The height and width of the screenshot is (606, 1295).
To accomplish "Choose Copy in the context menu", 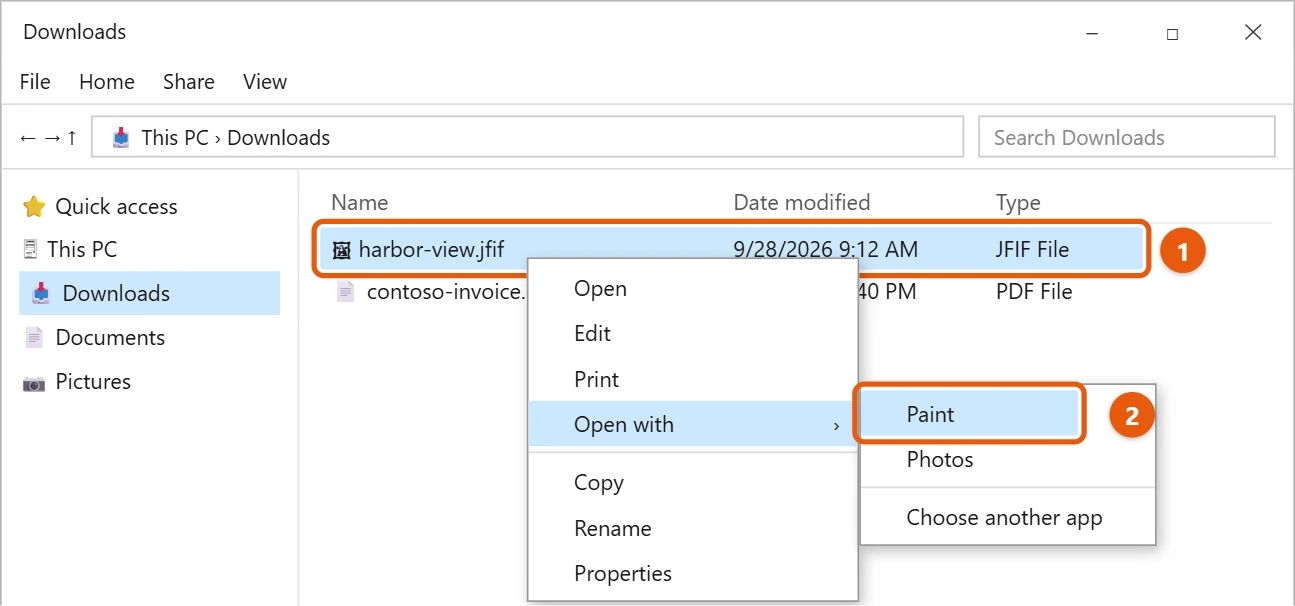I will point(692,483).
